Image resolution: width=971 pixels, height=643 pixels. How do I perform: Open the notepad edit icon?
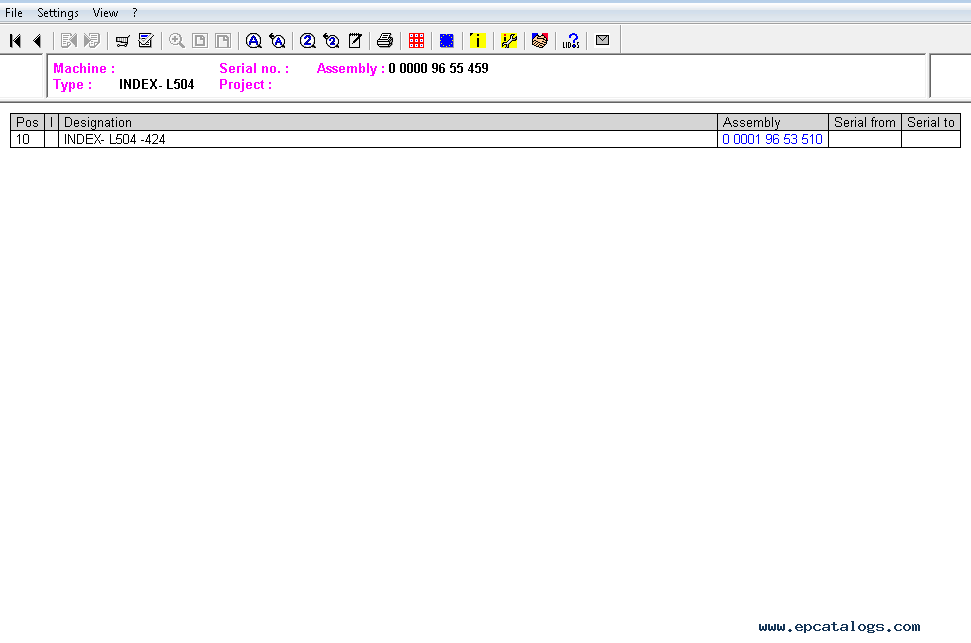(x=355, y=41)
